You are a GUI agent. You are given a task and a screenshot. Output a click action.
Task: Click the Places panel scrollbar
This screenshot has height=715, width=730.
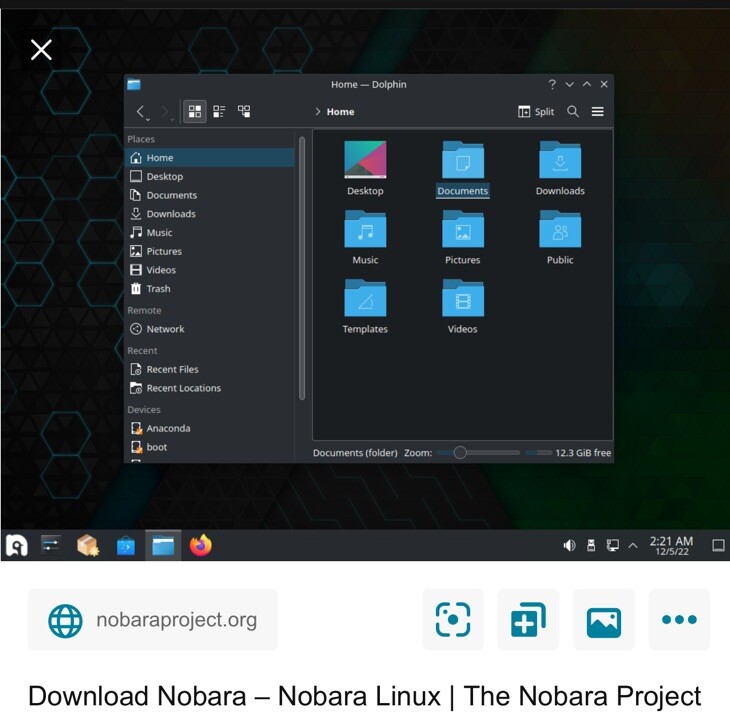(302, 268)
